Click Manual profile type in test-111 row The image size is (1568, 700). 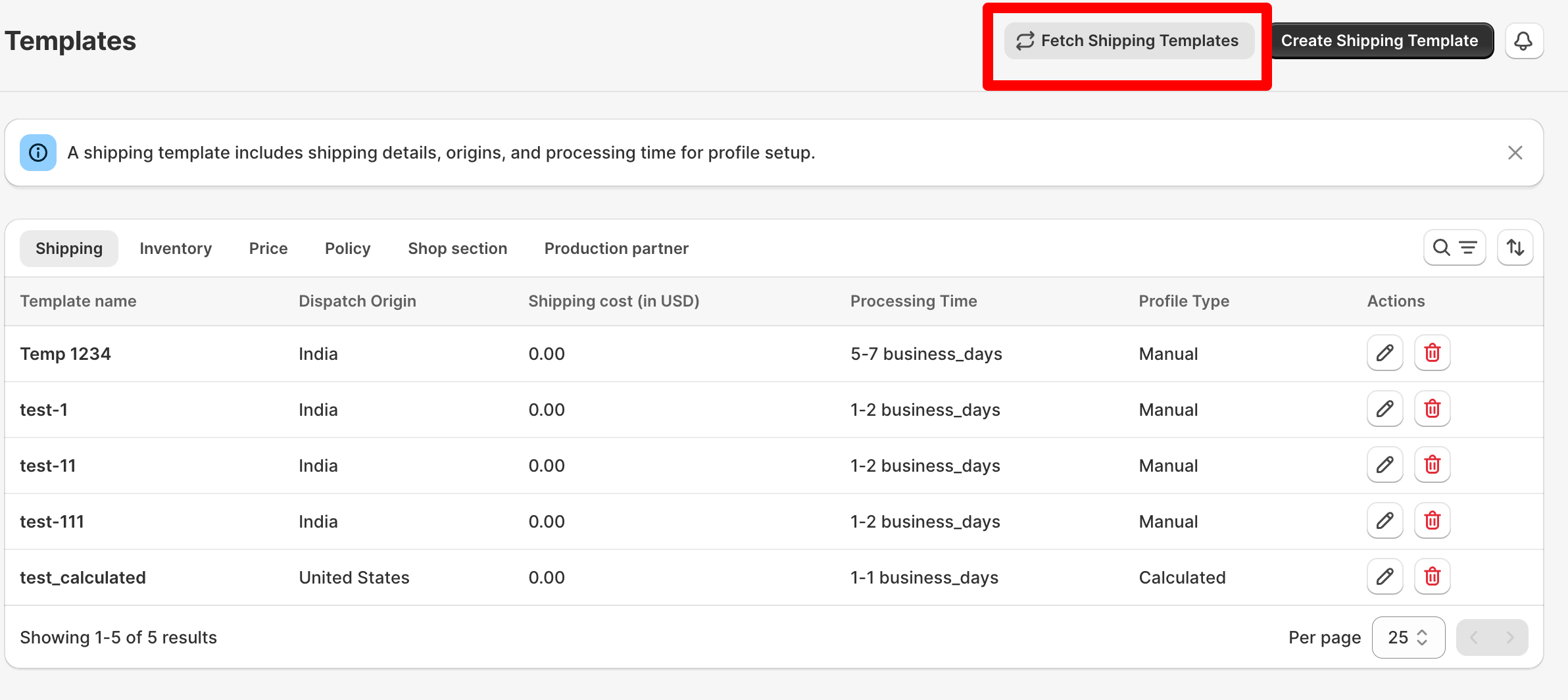1168,522
